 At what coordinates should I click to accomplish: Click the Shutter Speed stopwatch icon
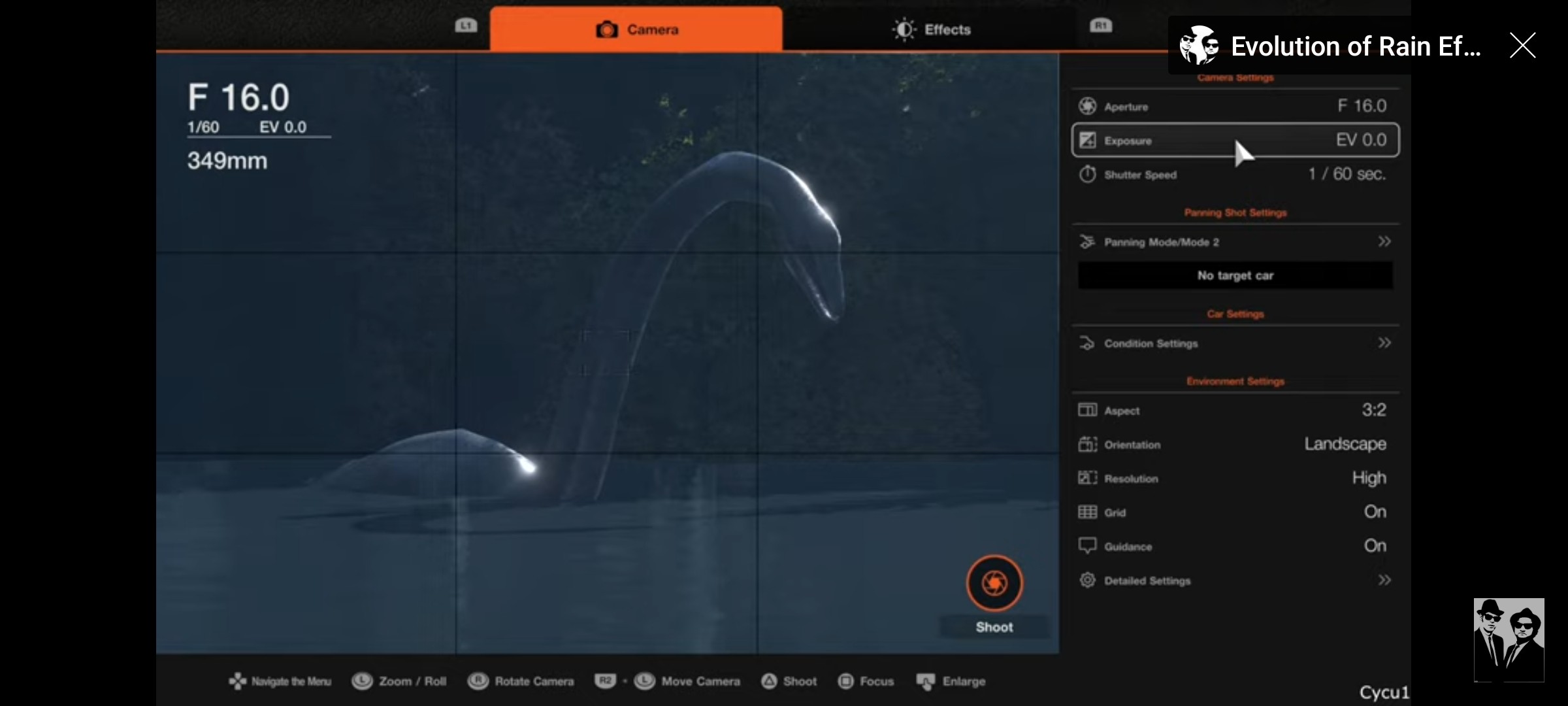click(1087, 174)
